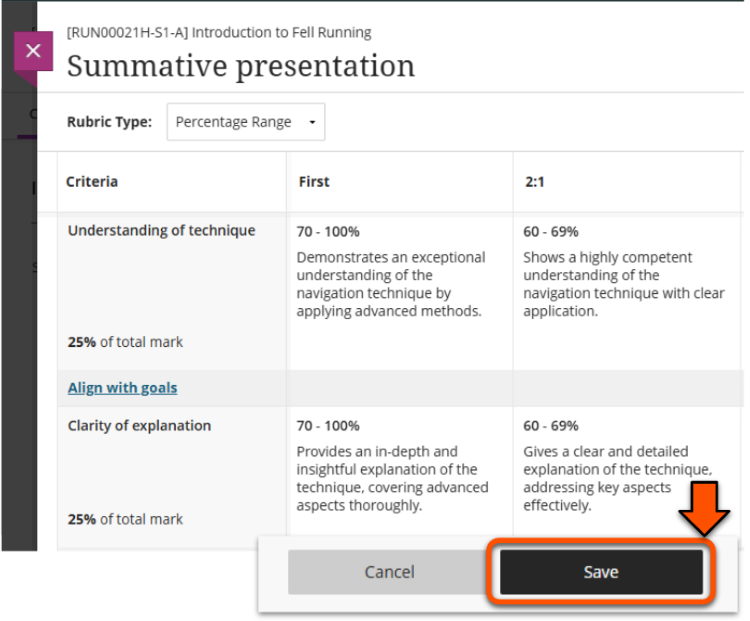Click 60 - 69% range for Understanding of technique

[x=551, y=231]
